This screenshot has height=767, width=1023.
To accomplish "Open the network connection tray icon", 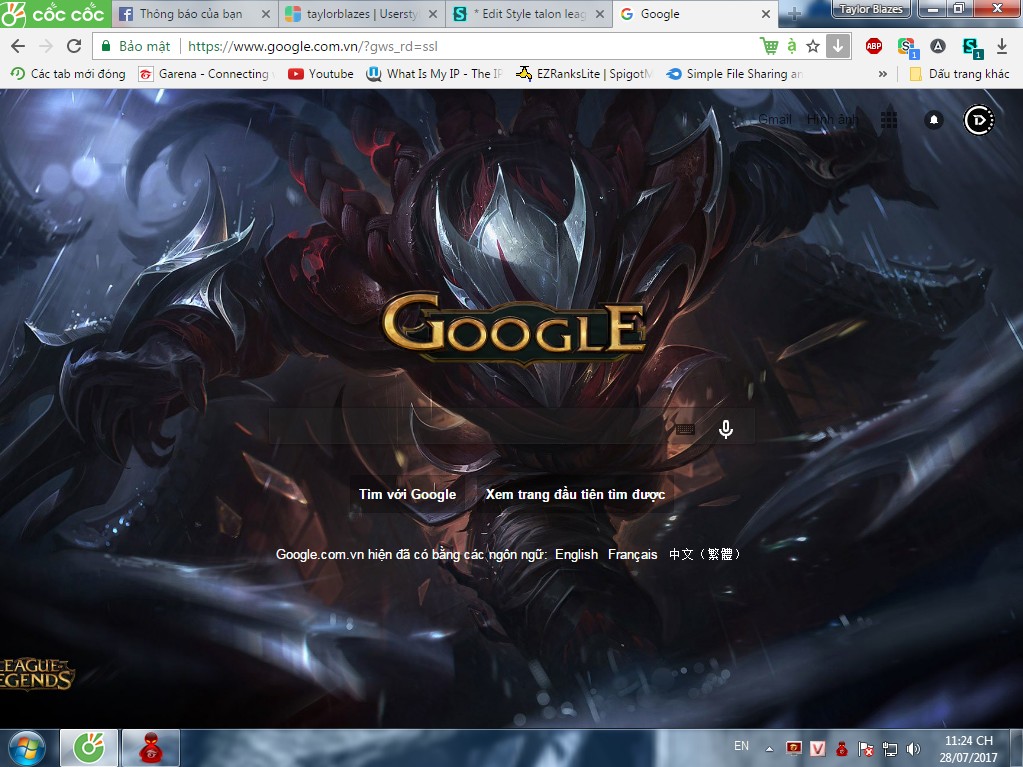I will 889,749.
